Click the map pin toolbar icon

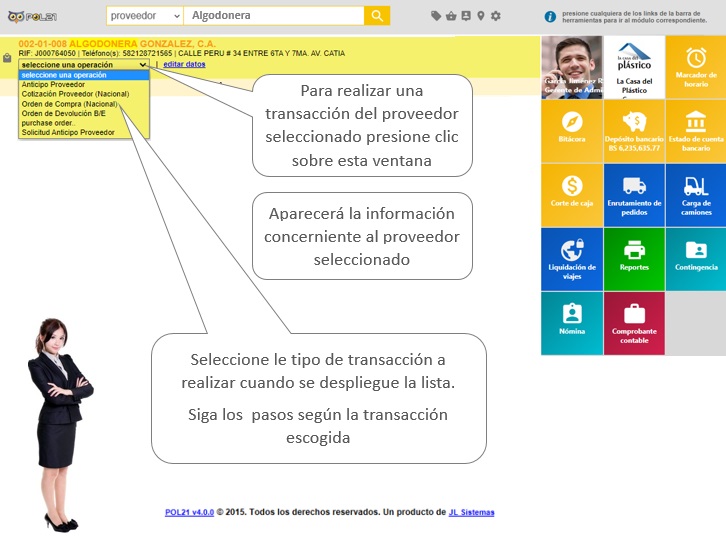(481, 16)
